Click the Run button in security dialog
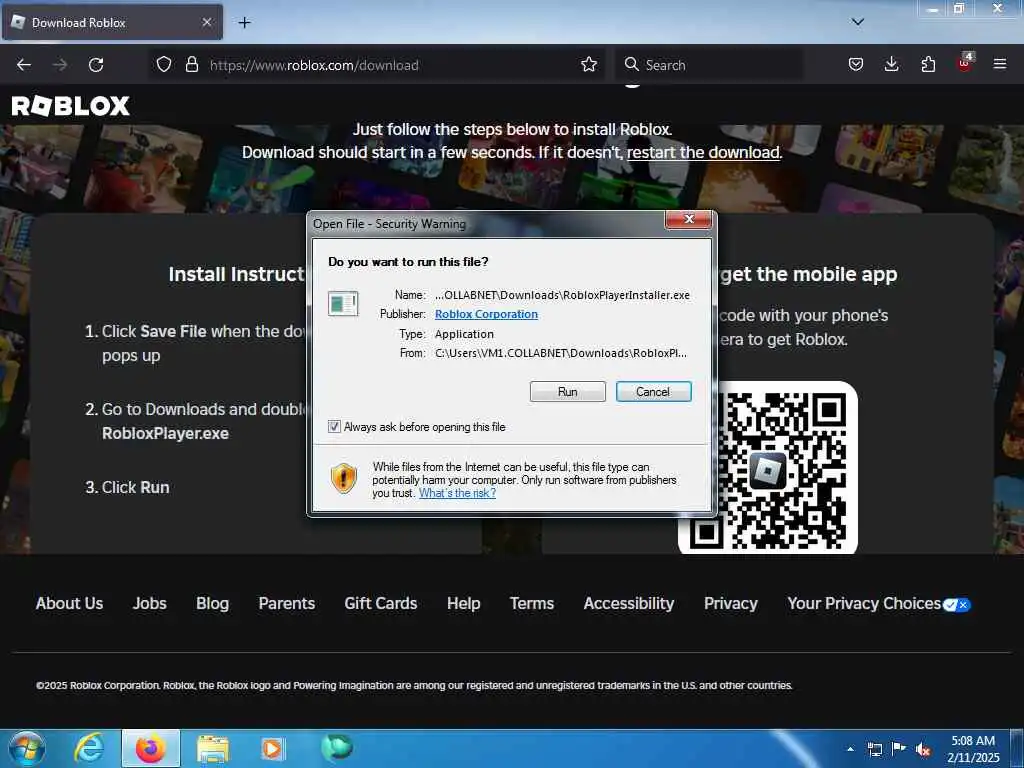This screenshot has height=768, width=1024. pos(568,391)
